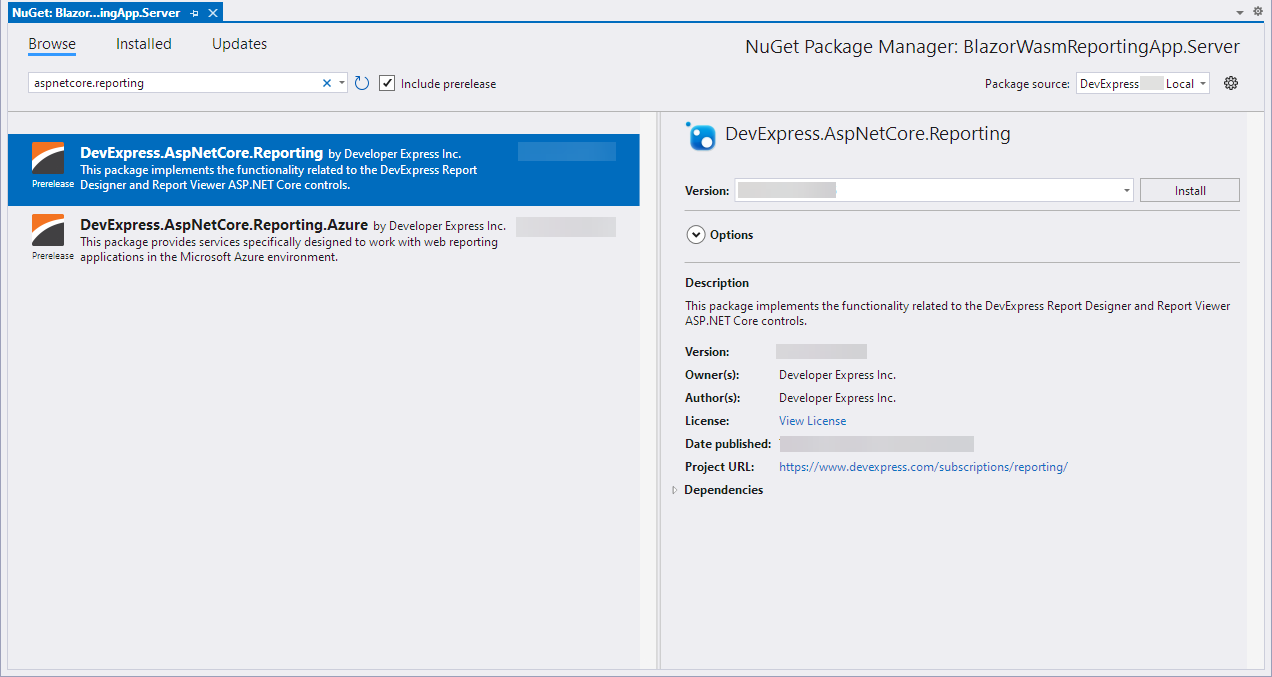Click the Date published label
Screen dimensions: 1272x677
click(x=728, y=444)
